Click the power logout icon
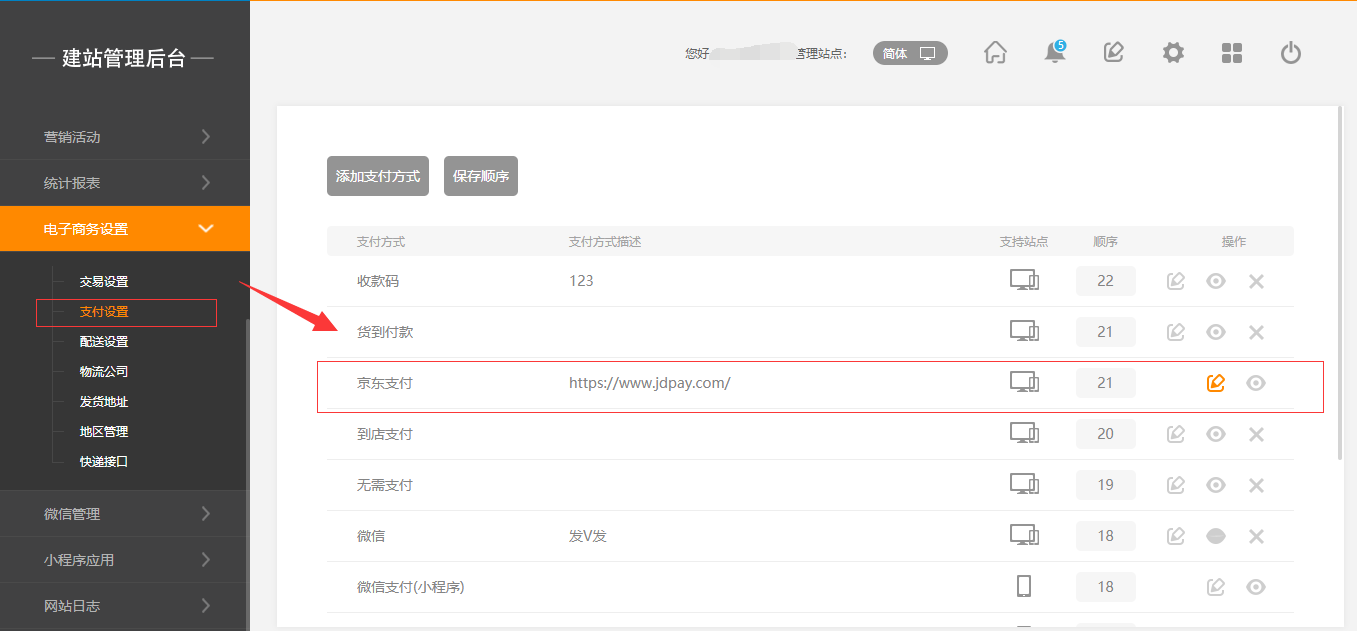Screen dimensions: 1357x631 1291,53
